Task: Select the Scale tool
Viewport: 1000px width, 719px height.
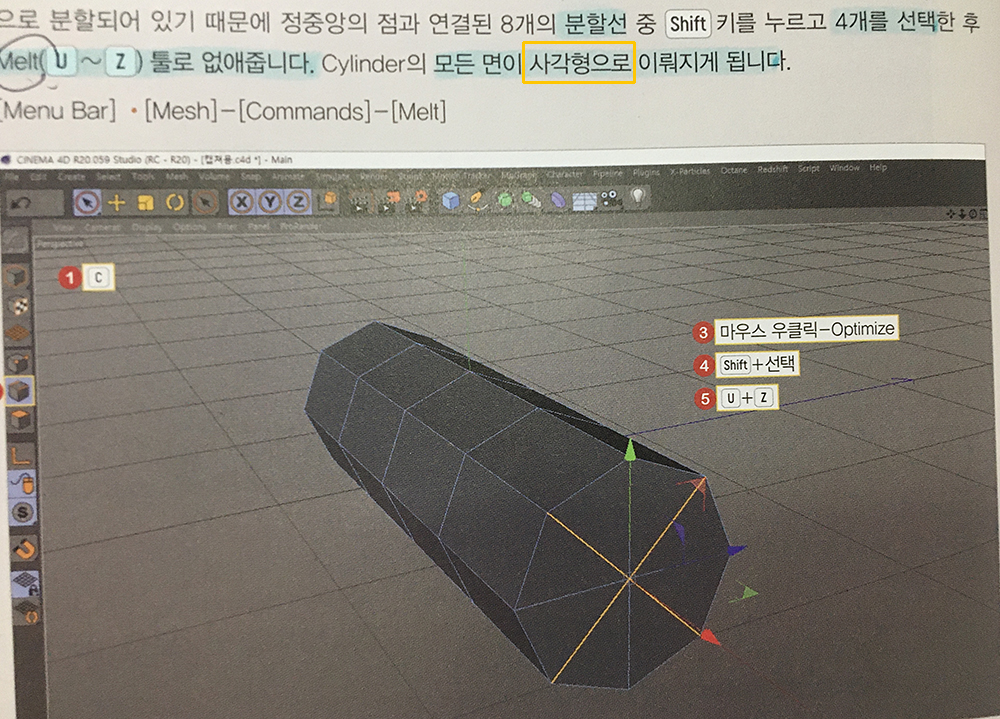Action: 145,203
